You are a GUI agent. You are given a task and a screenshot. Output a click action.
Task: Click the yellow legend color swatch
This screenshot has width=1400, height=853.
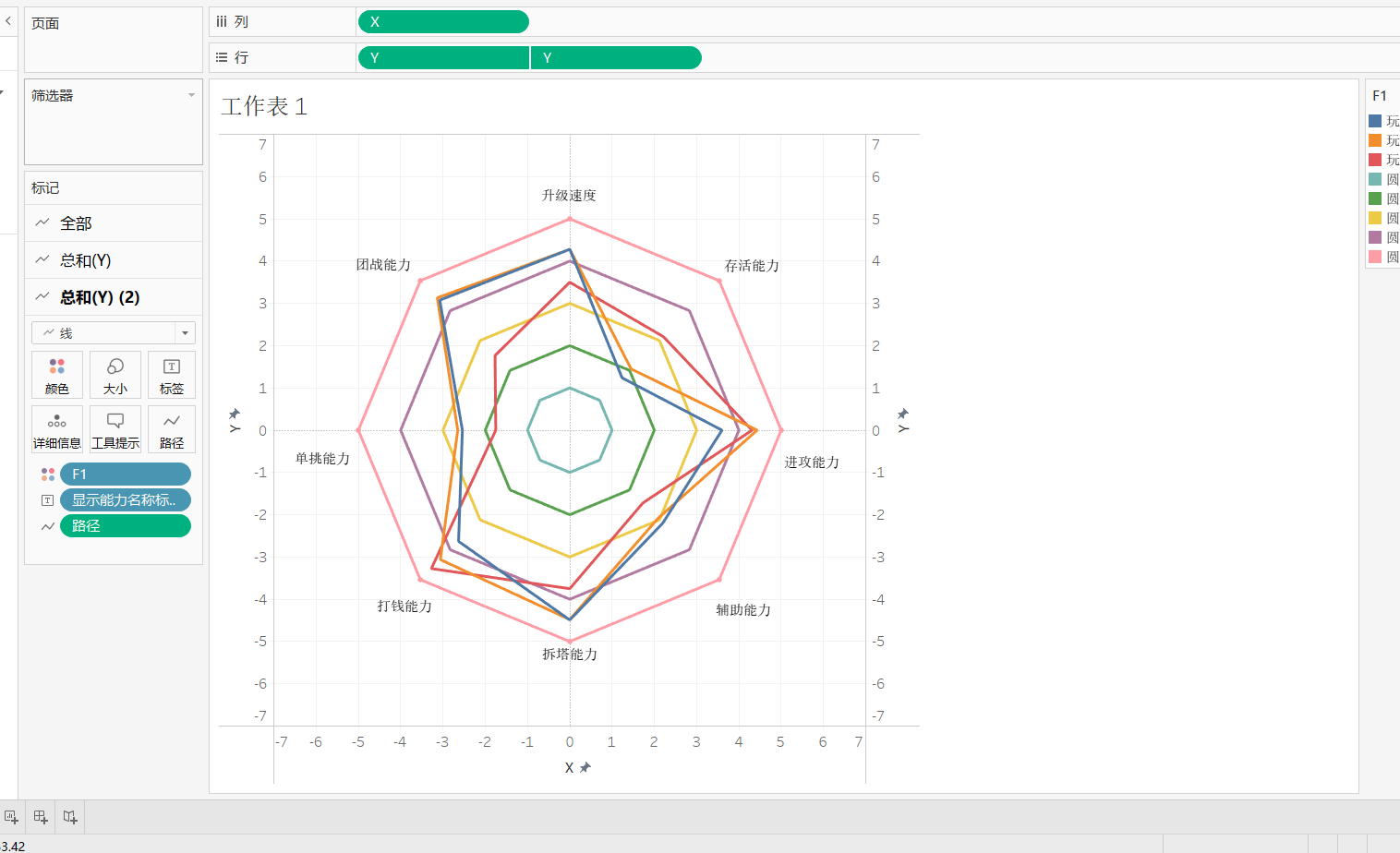point(1375,218)
